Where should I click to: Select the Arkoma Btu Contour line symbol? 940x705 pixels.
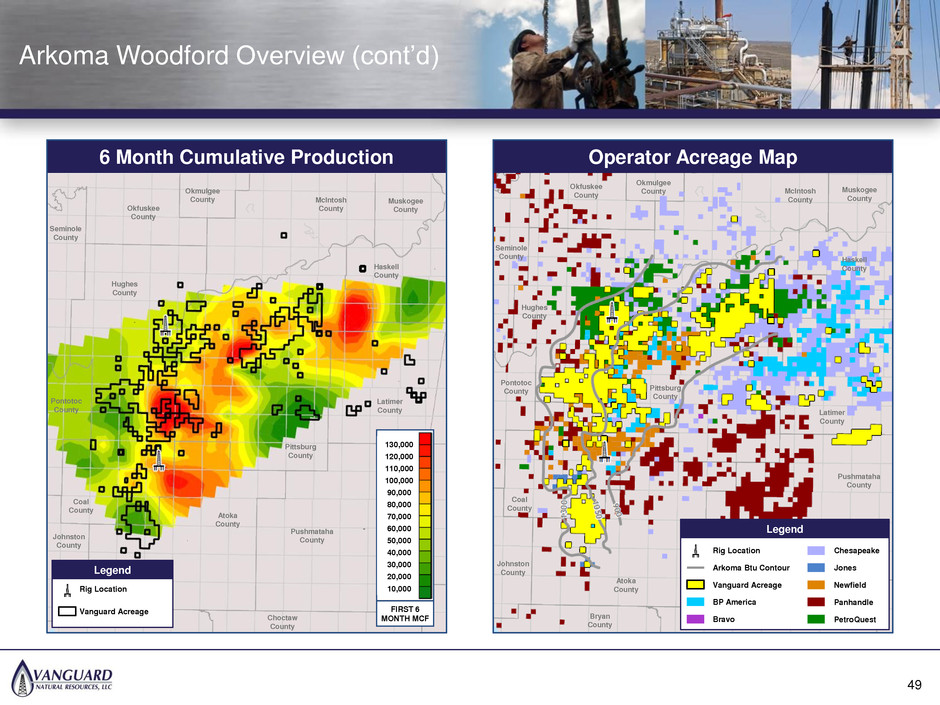pyautogui.click(x=705, y=568)
